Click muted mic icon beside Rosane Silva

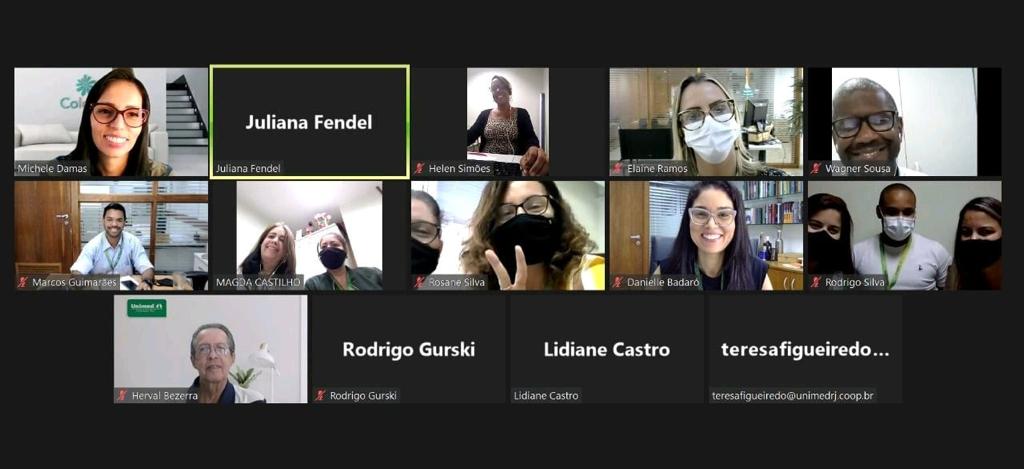[419, 282]
